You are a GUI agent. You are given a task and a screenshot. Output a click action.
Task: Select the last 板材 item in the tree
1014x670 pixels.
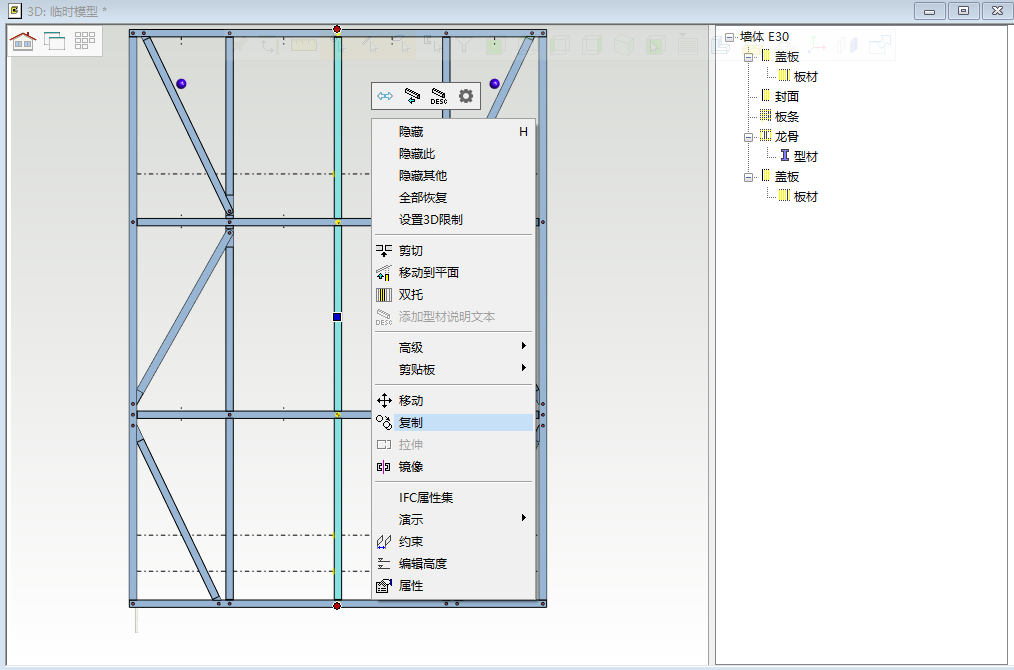click(806, 197)
